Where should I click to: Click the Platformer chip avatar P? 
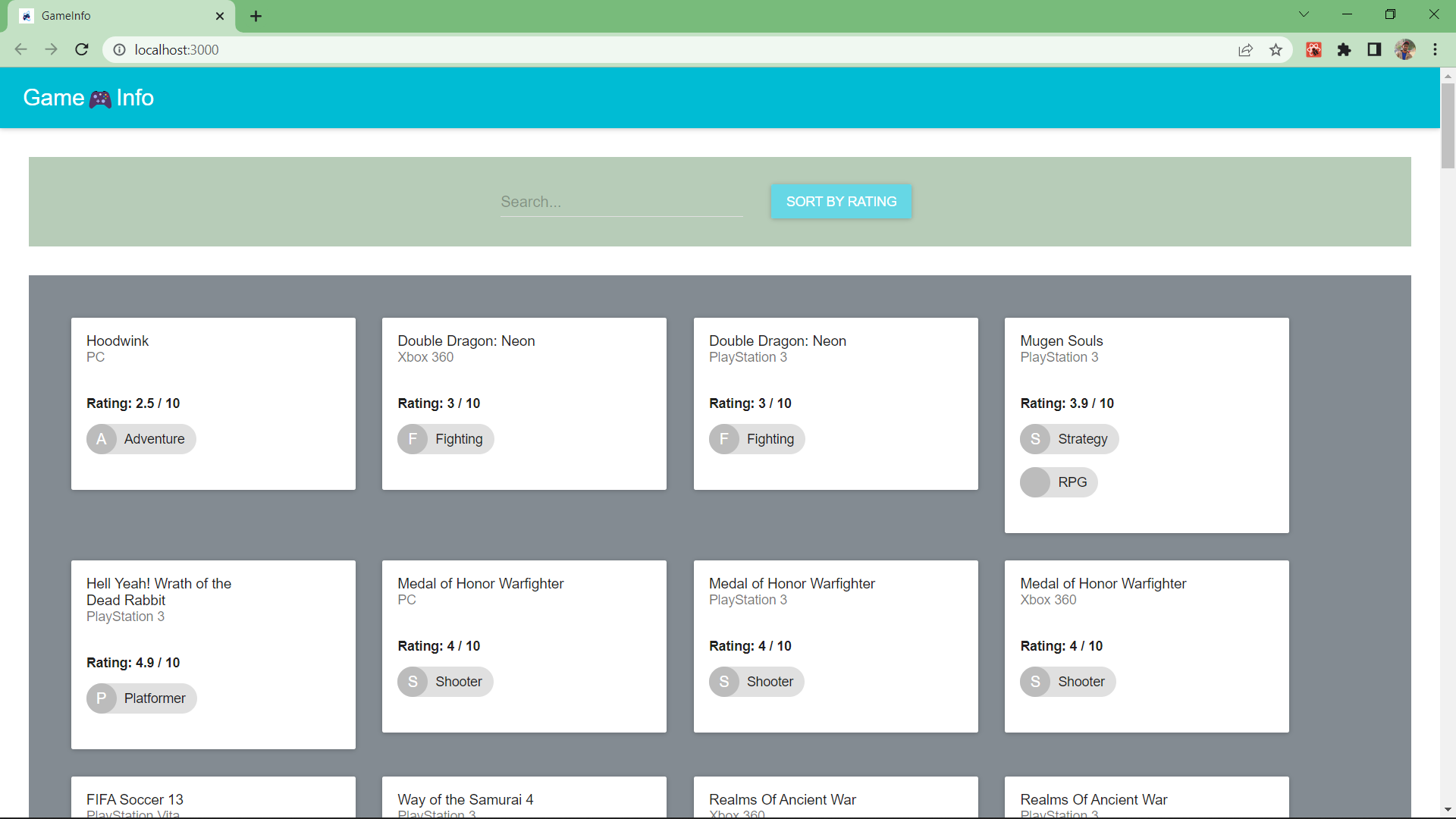pyautogui.click(x=102, y=698)
